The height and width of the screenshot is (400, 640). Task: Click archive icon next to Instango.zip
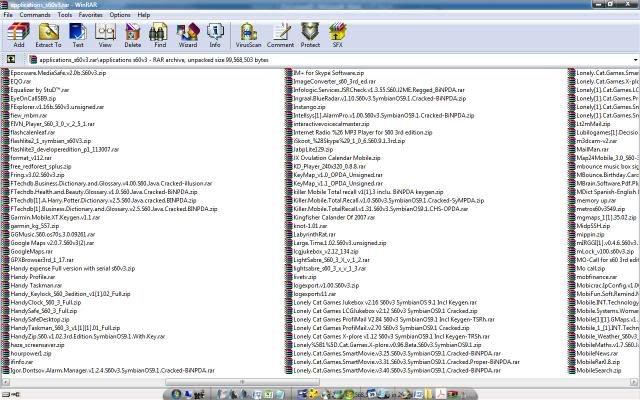point(289,107)
